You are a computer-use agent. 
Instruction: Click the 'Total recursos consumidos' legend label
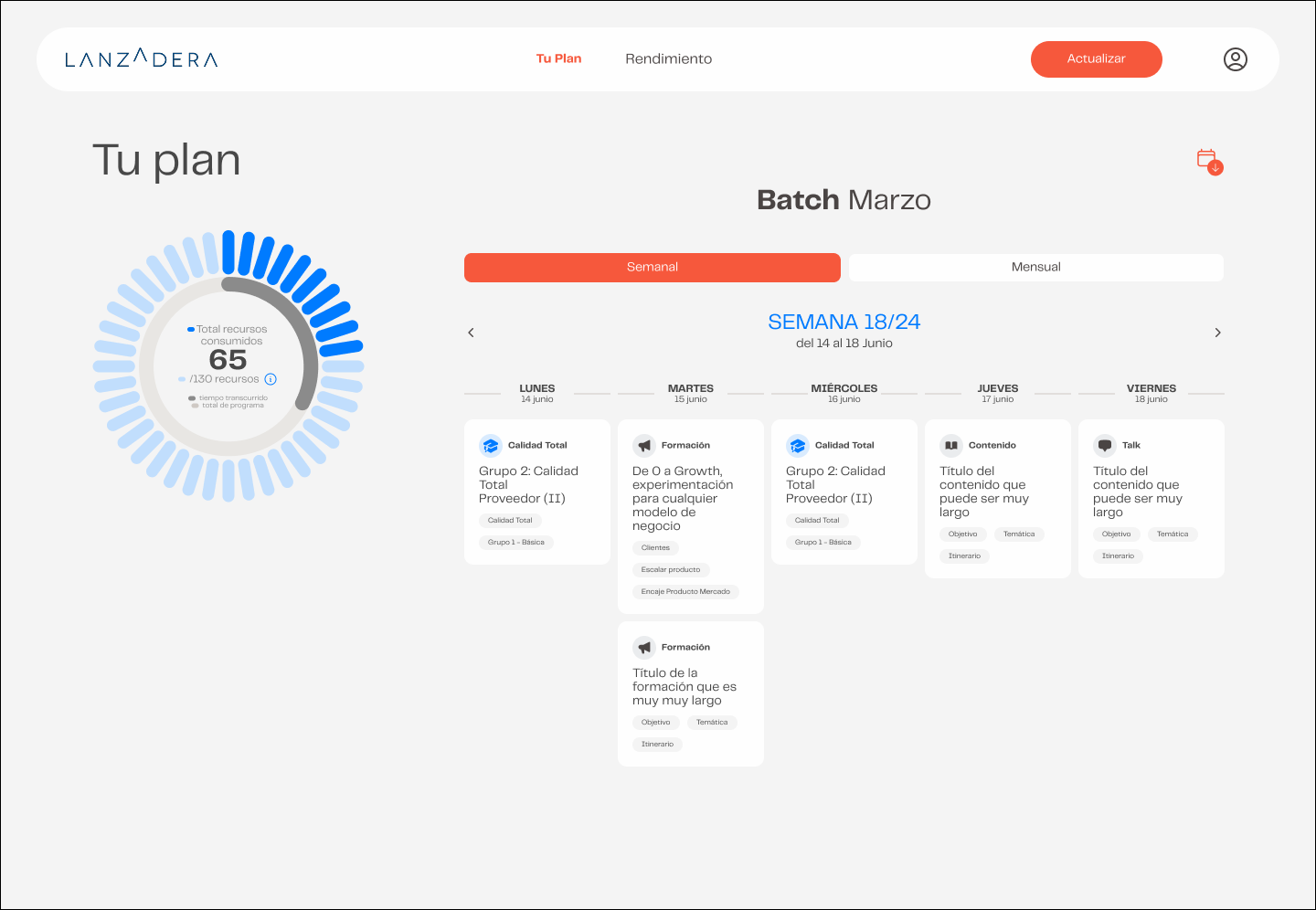click(x=231, y=335)
